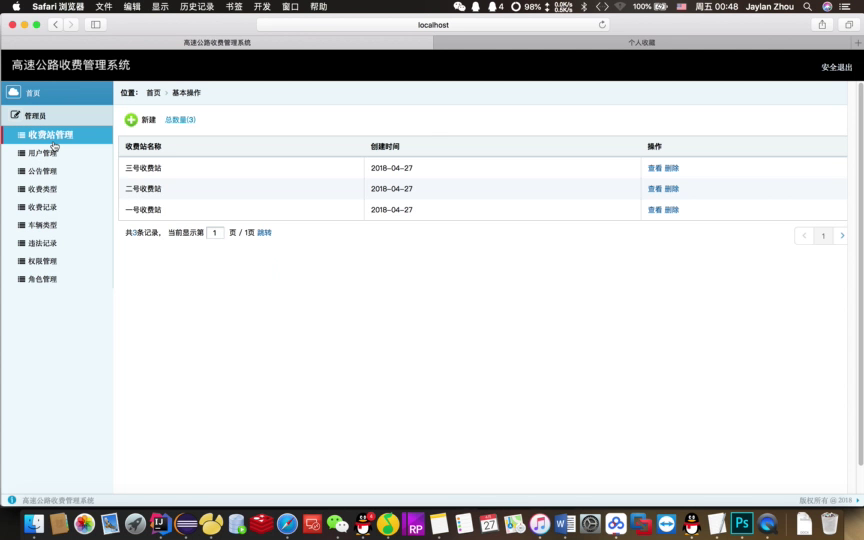Open 违法记录 in the sidebar
The width and height of the screenshot is (864, 540).
[x=42, y=243]
